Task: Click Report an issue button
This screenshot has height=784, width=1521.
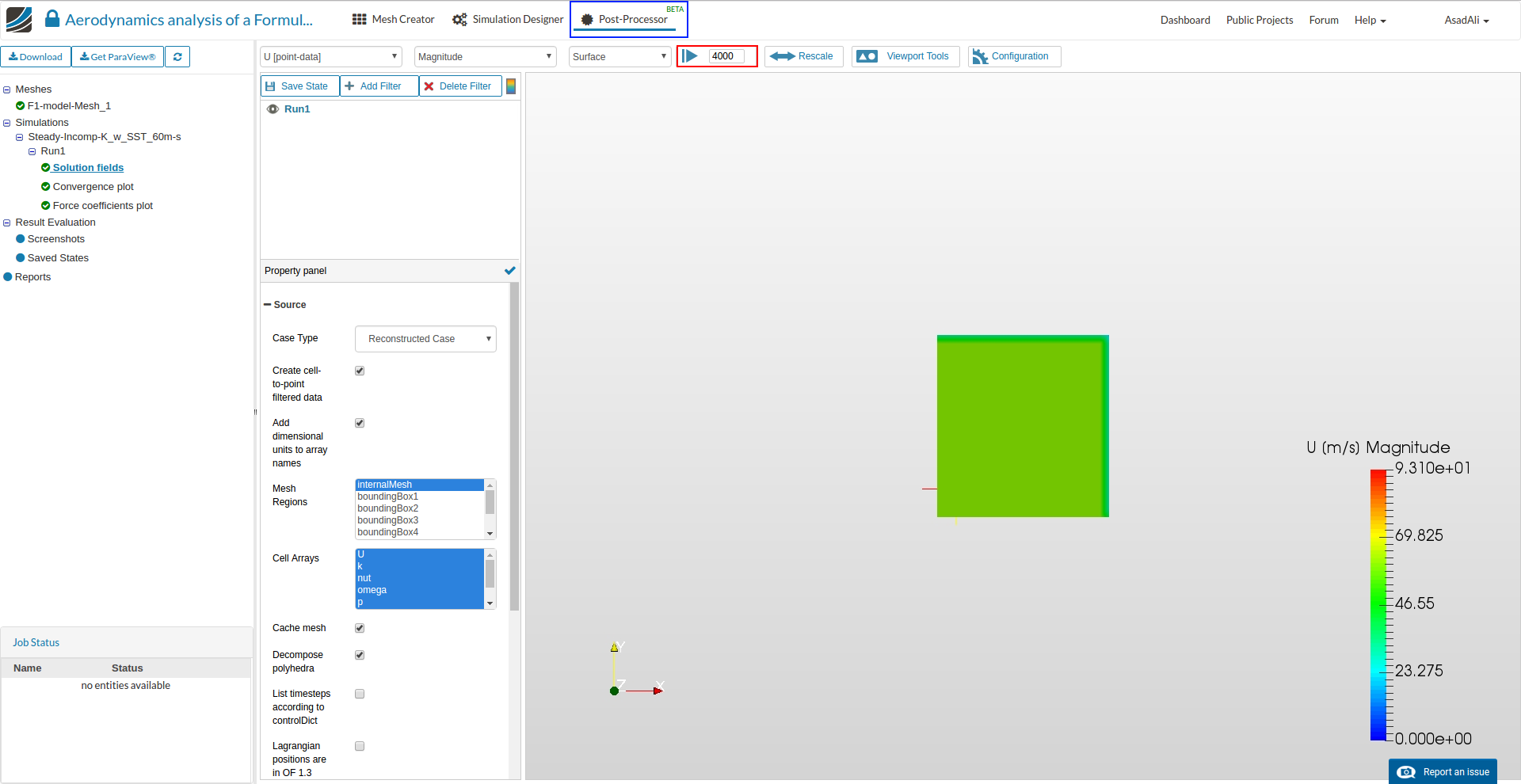Action: (x=1443, y=772)
